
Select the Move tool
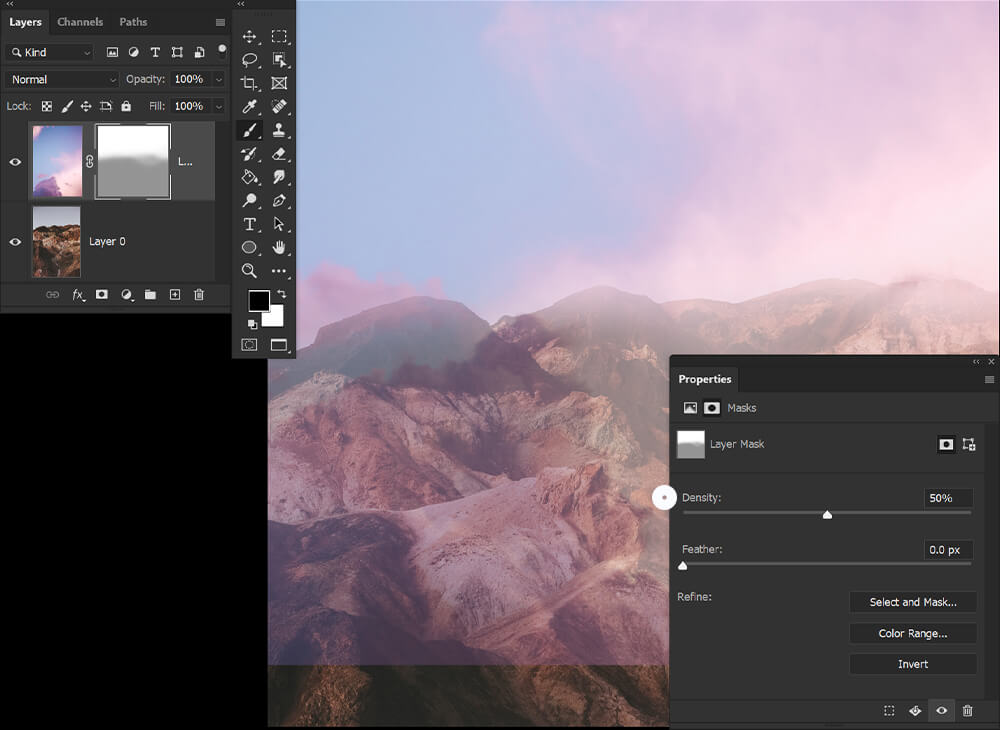pos(249,36)
